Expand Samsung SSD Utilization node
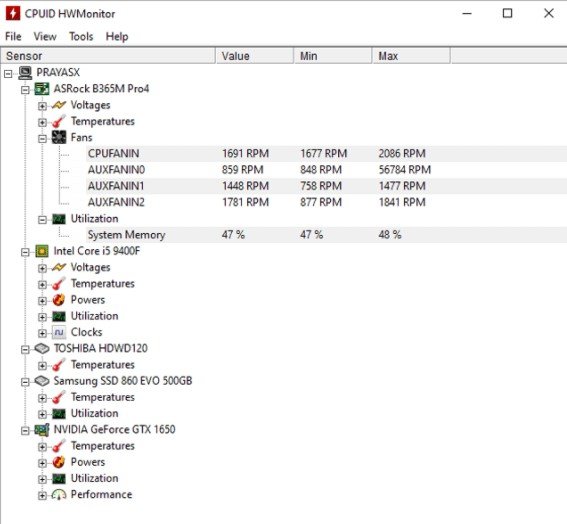The width and height of the screenshot is (567, 524). (x=42, y=414)
